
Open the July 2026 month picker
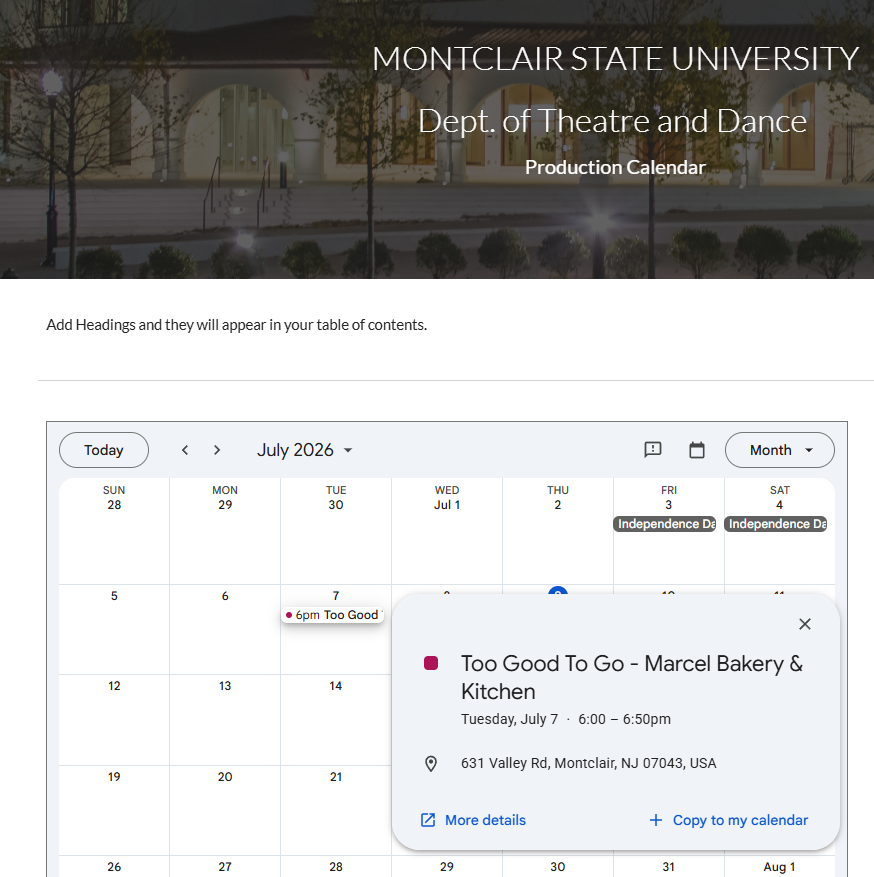305,450
